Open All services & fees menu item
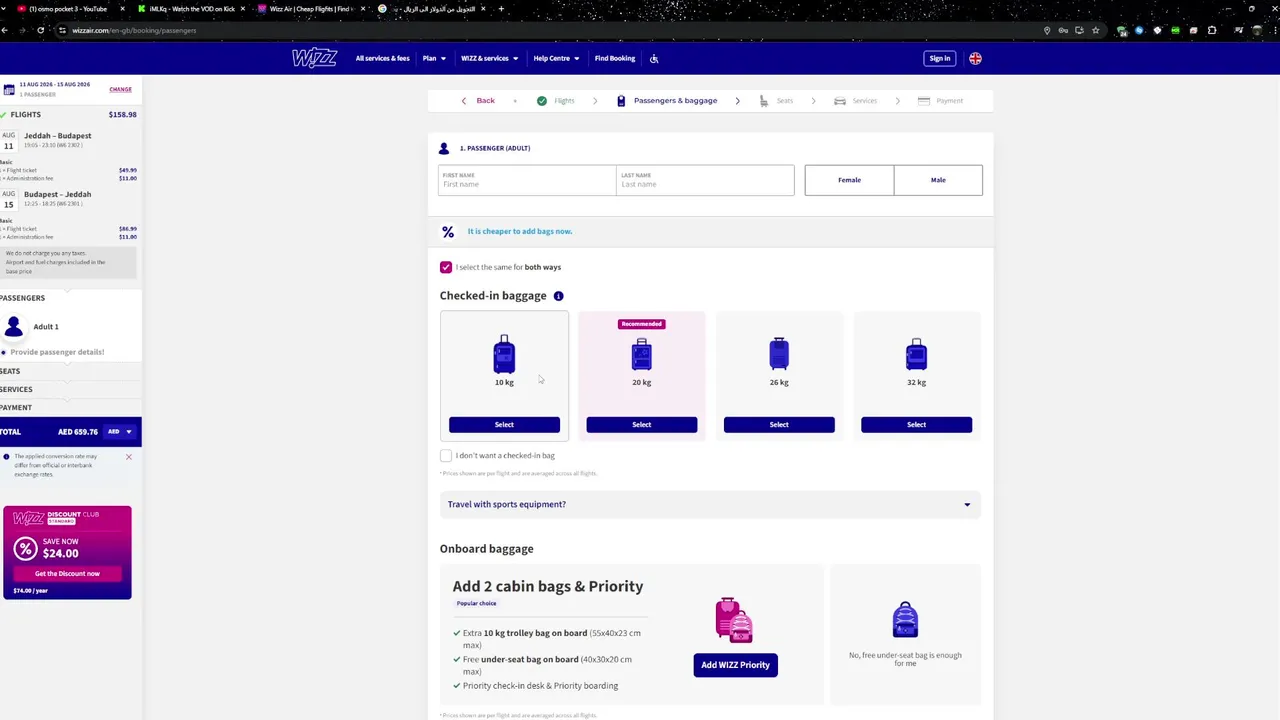The image size is (1280, 720). [x=382, y=58]
